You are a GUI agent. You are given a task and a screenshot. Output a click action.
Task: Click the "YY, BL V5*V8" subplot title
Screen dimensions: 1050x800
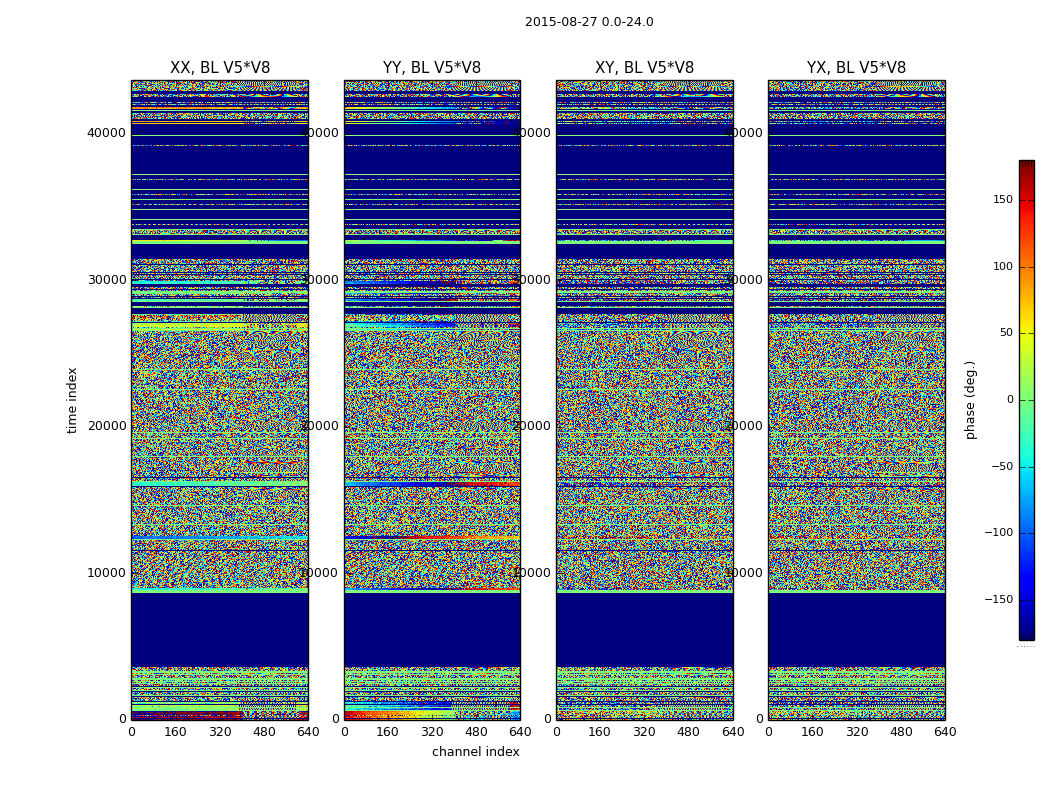(432, 68)
